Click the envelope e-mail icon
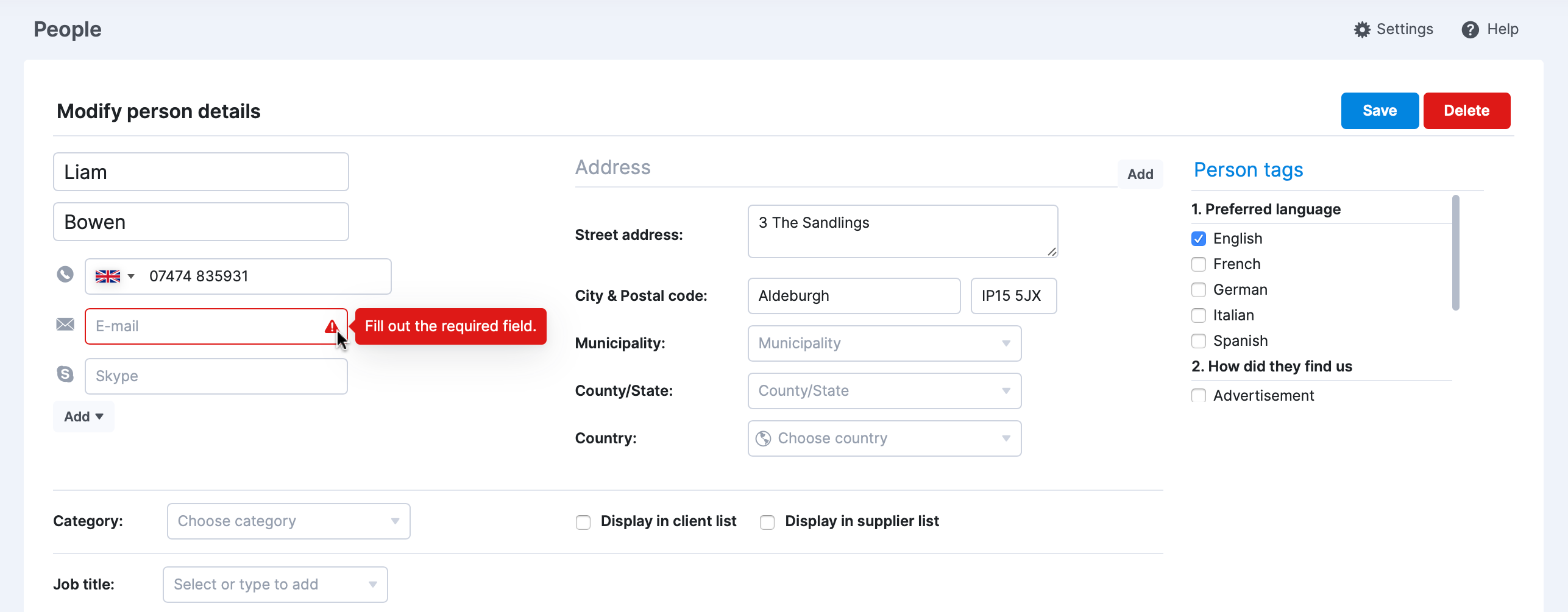 point(65,325)
